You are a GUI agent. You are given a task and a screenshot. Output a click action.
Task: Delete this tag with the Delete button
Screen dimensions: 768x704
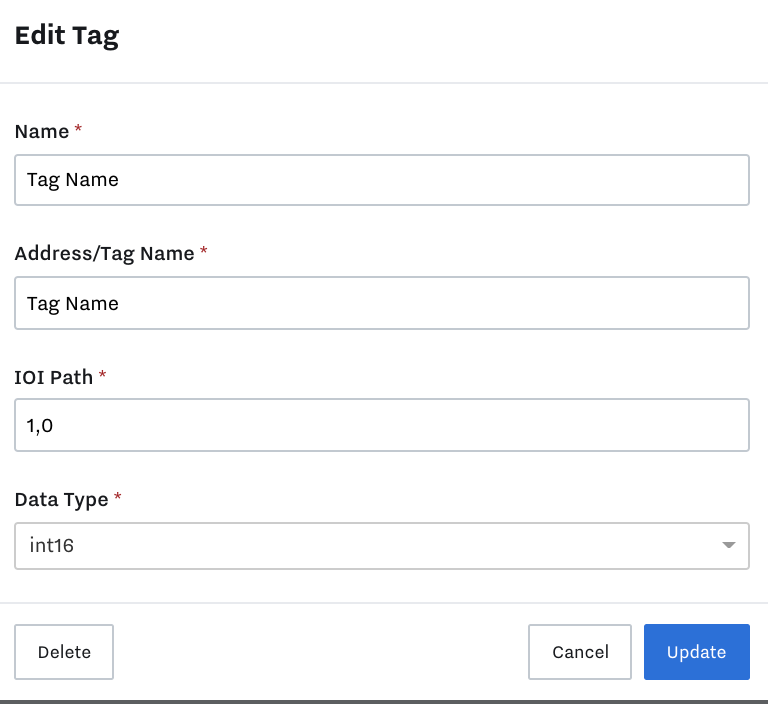(64, 652)
